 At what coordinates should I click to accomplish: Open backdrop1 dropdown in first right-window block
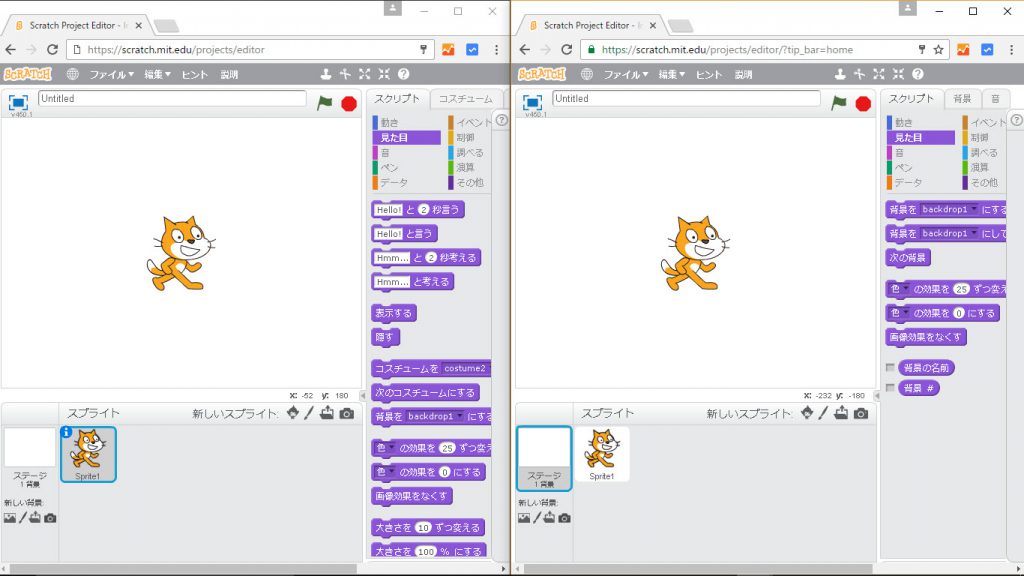coord(949,210)
